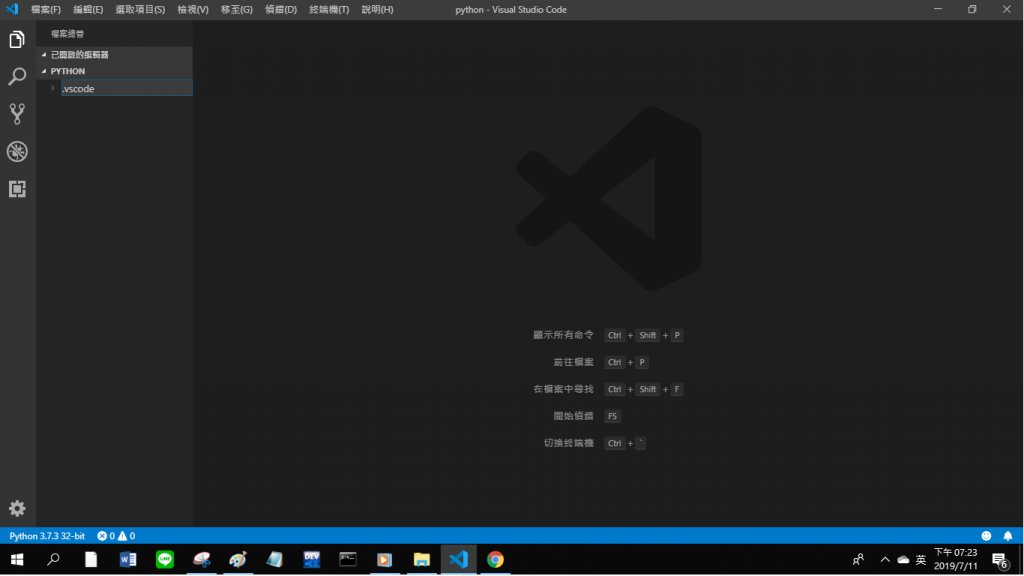
Task: Click the 切換終端機 shortcut label
Action: [x=568, y=443]
